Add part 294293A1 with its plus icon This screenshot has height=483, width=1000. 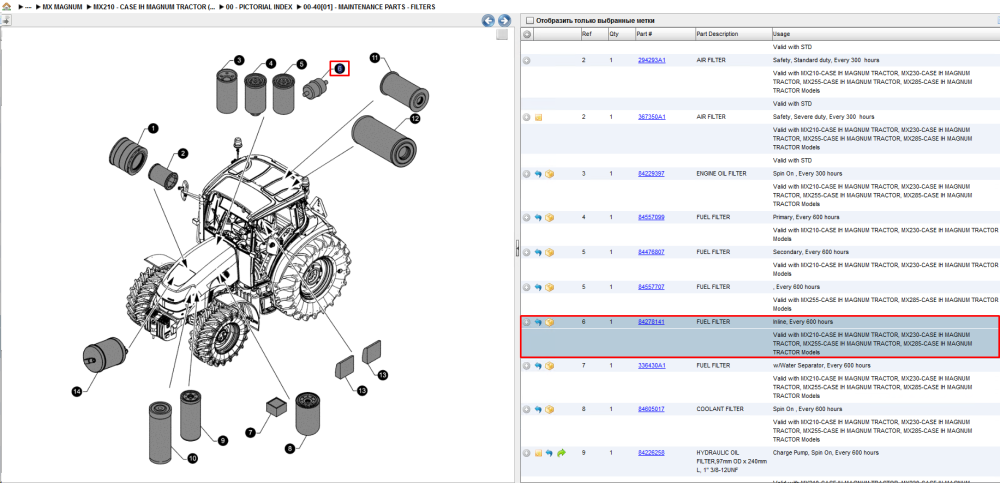click(x=527, y=61)
